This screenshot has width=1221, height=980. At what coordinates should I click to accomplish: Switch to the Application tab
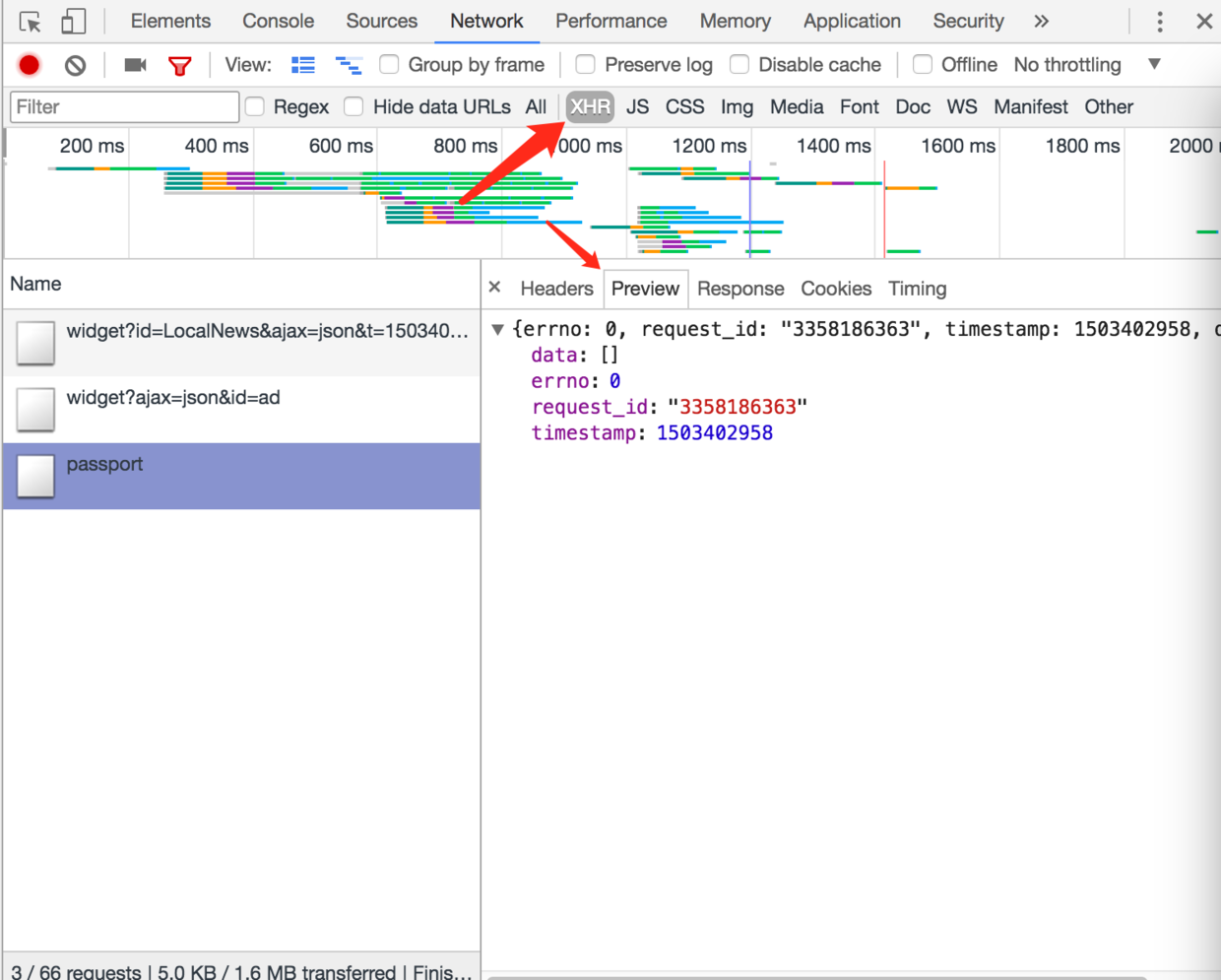point(852,21)
